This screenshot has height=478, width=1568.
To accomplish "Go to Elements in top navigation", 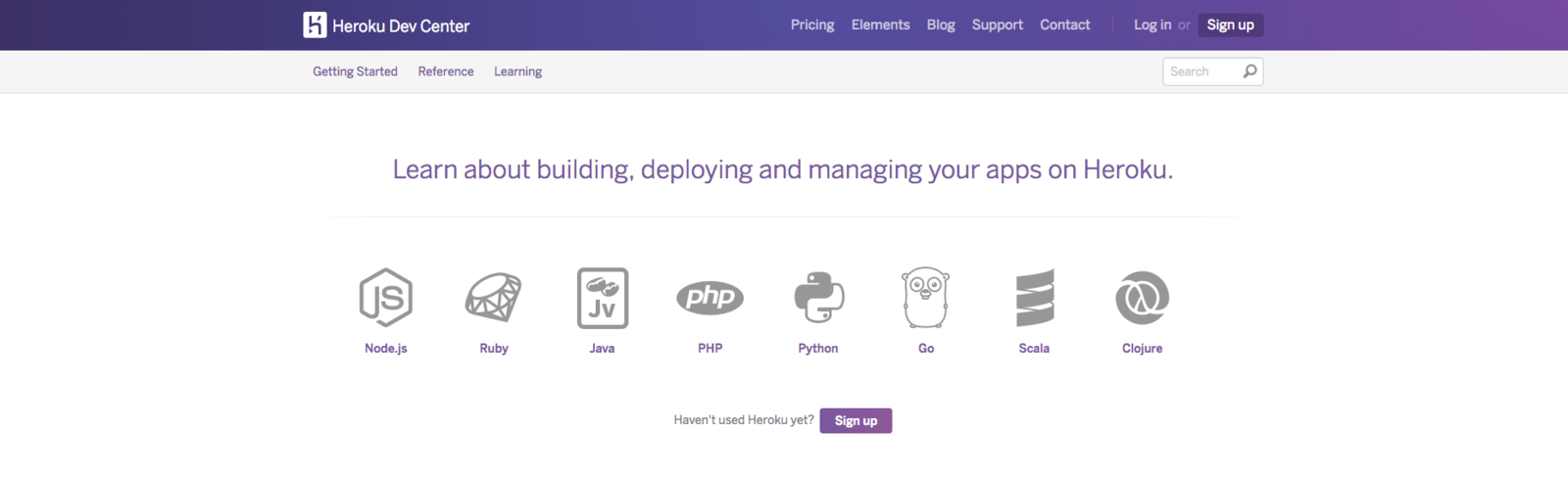I will click(x=881, y=25).
